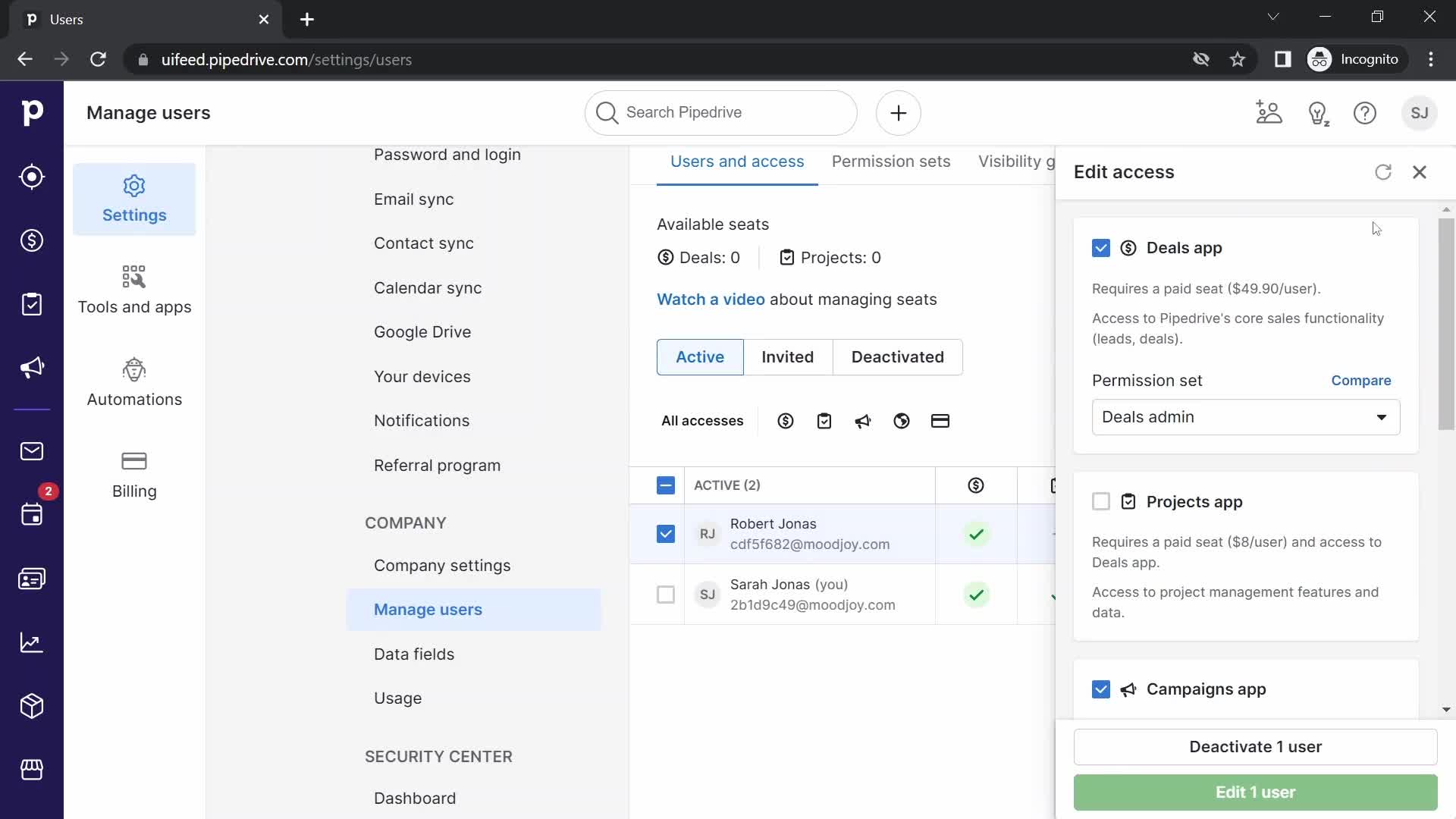Filter users by Projects access icon

tap(824, 421)
